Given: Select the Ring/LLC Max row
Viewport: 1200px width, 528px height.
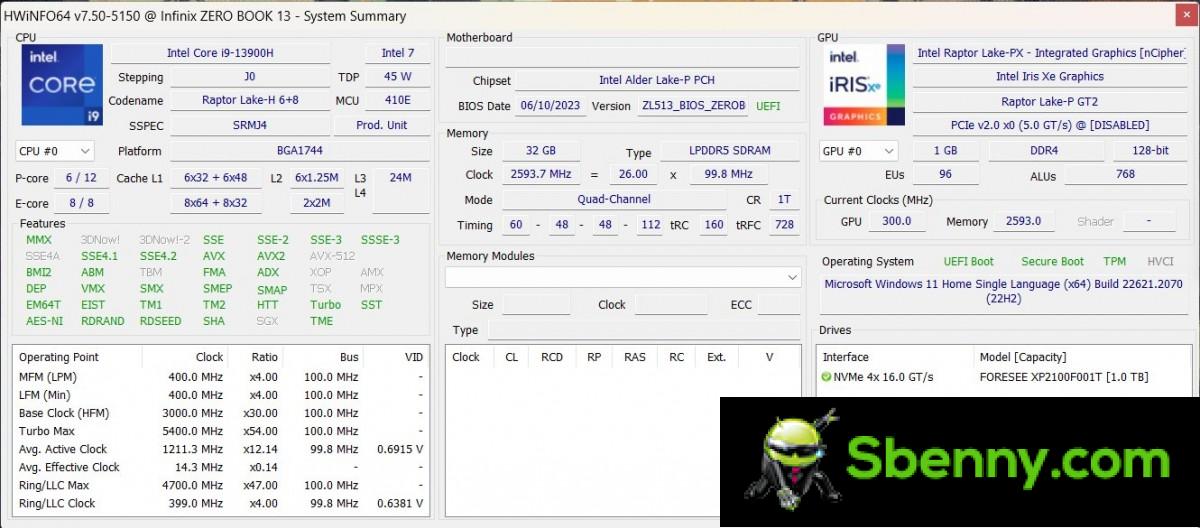Looking at the screenshot, I should [x=221, y=485].
